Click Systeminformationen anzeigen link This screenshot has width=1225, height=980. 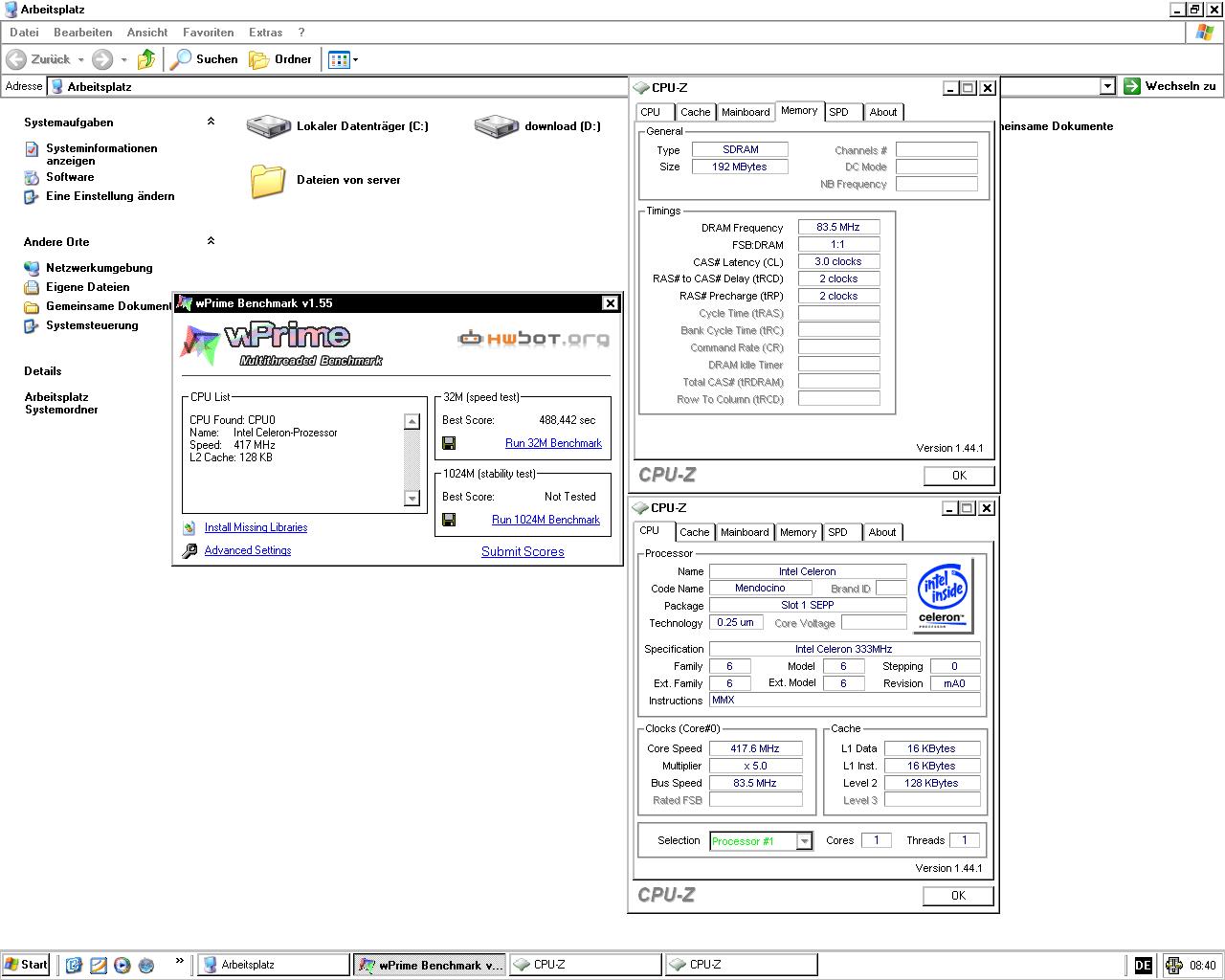pyautogui.click(x=101, y=154)
